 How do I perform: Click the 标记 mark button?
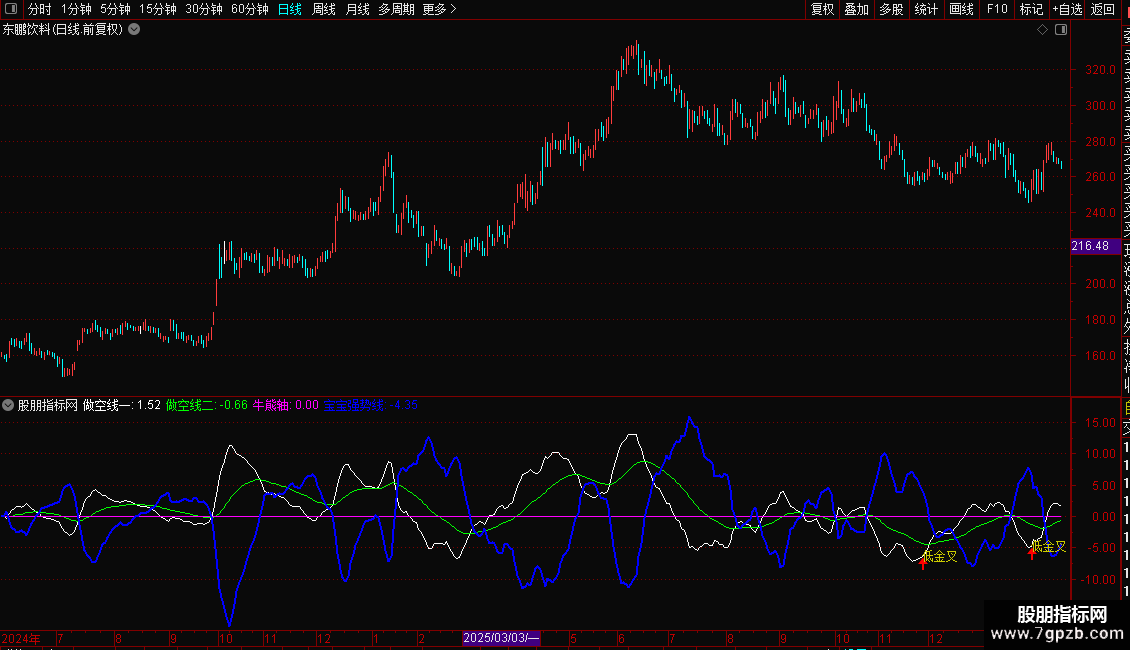click(x=1031, y=9)
